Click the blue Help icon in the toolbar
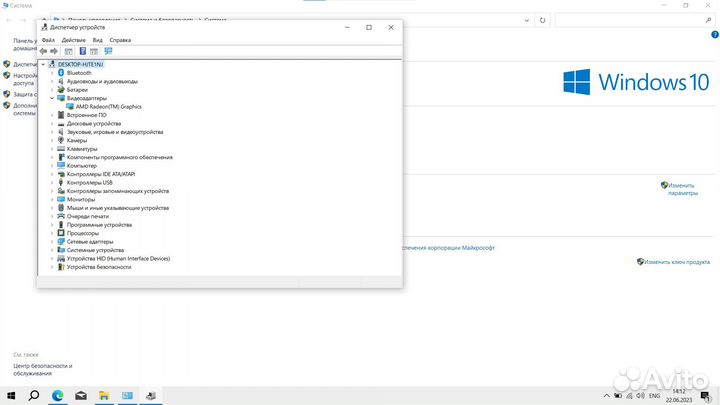 [82, 51]
